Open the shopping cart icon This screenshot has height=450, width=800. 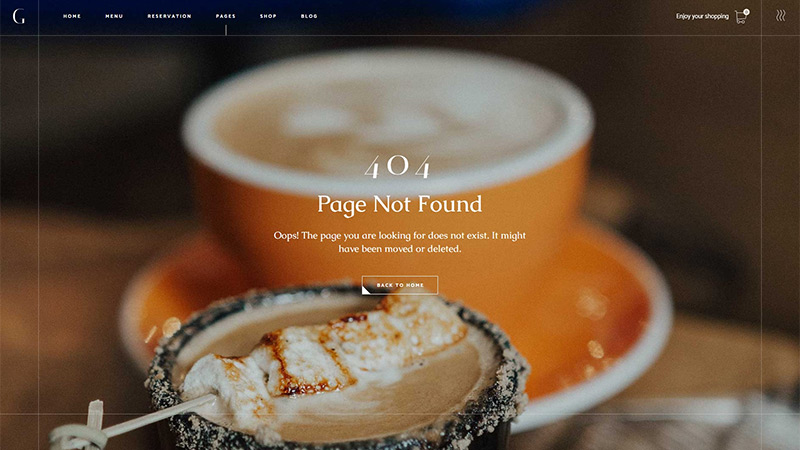pyautogui.click(x=740, y=17)
